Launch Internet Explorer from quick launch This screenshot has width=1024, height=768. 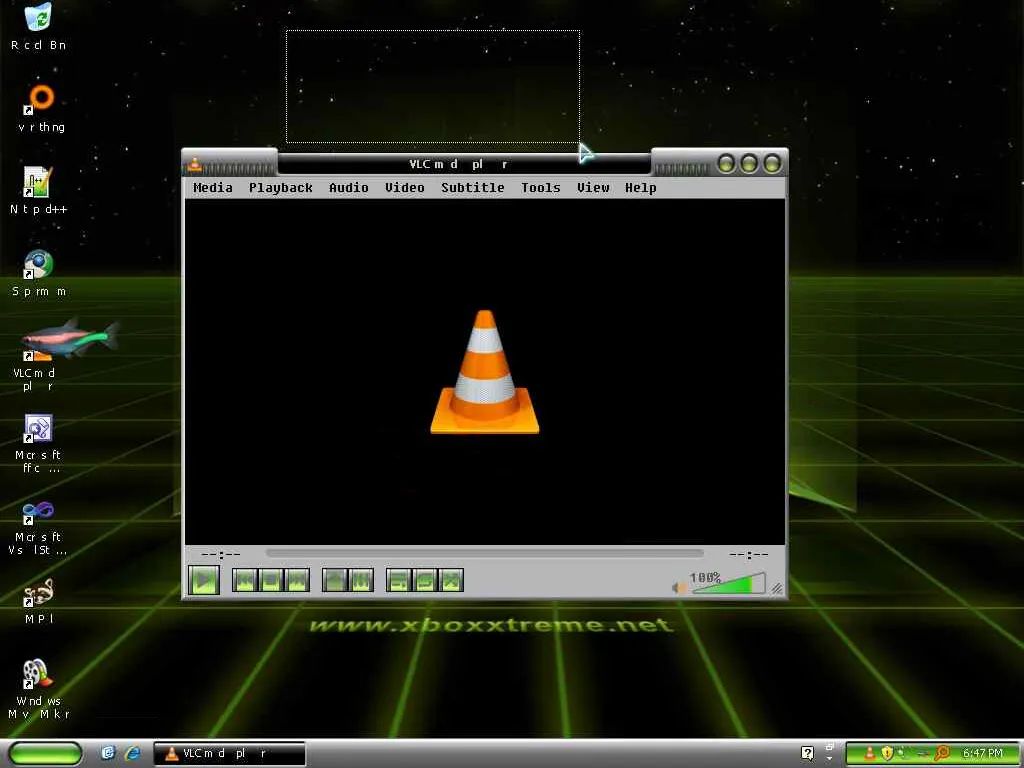[x=133, y=753]
